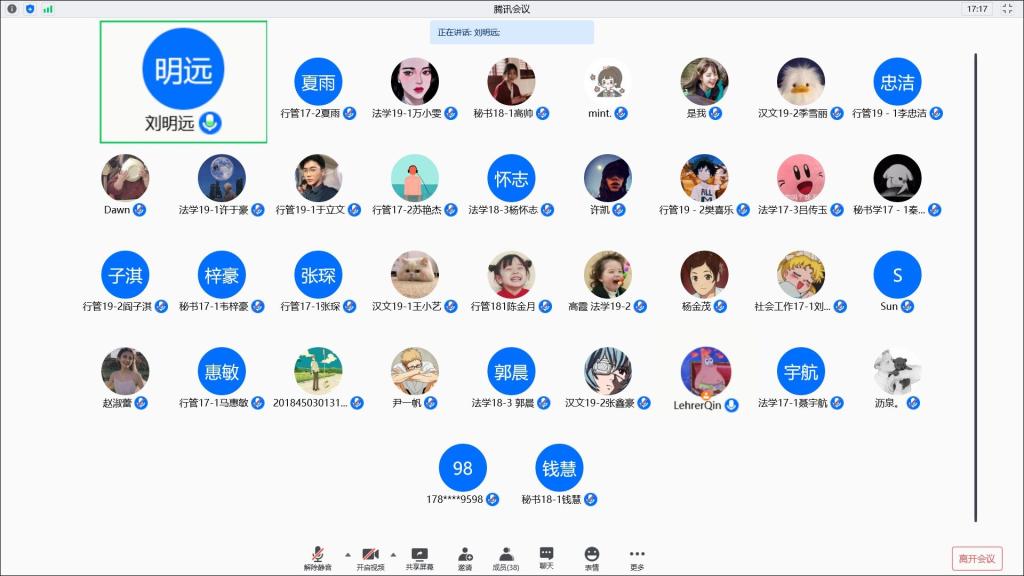This screenshot has width=1024, height=576.
Task: Expand video options arrow beside 开启视频
Action: (393, 554)
